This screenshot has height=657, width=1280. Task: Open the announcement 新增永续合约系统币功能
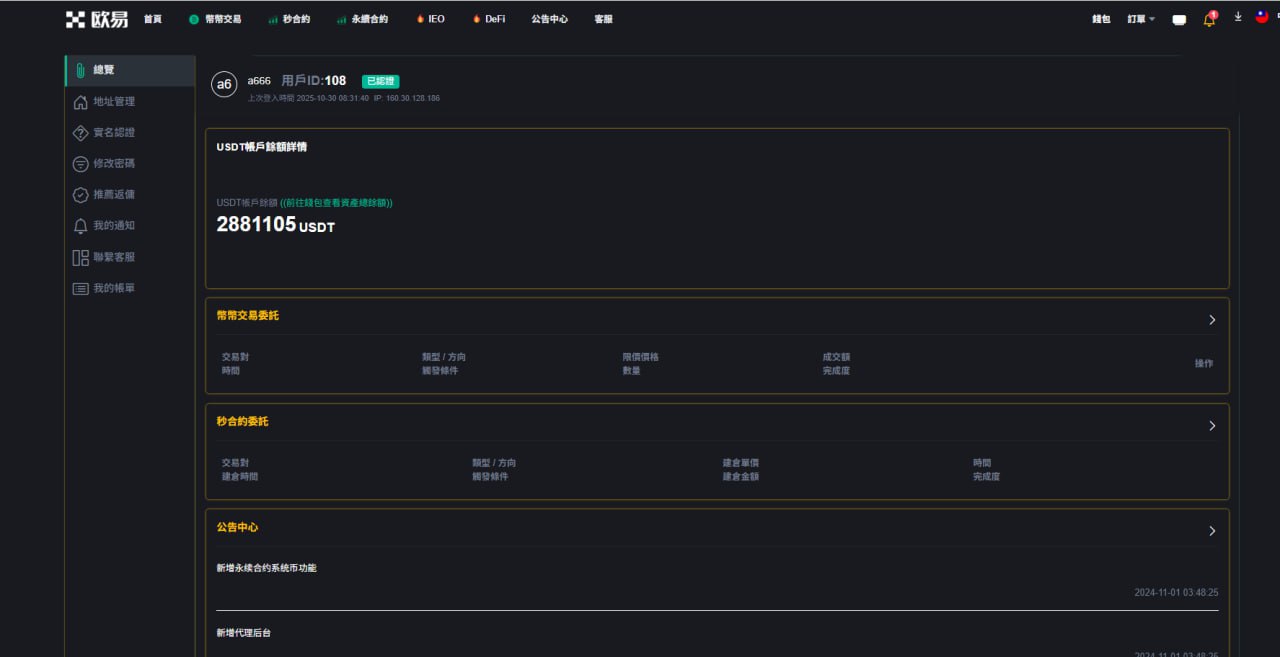[x=266, y=568]
